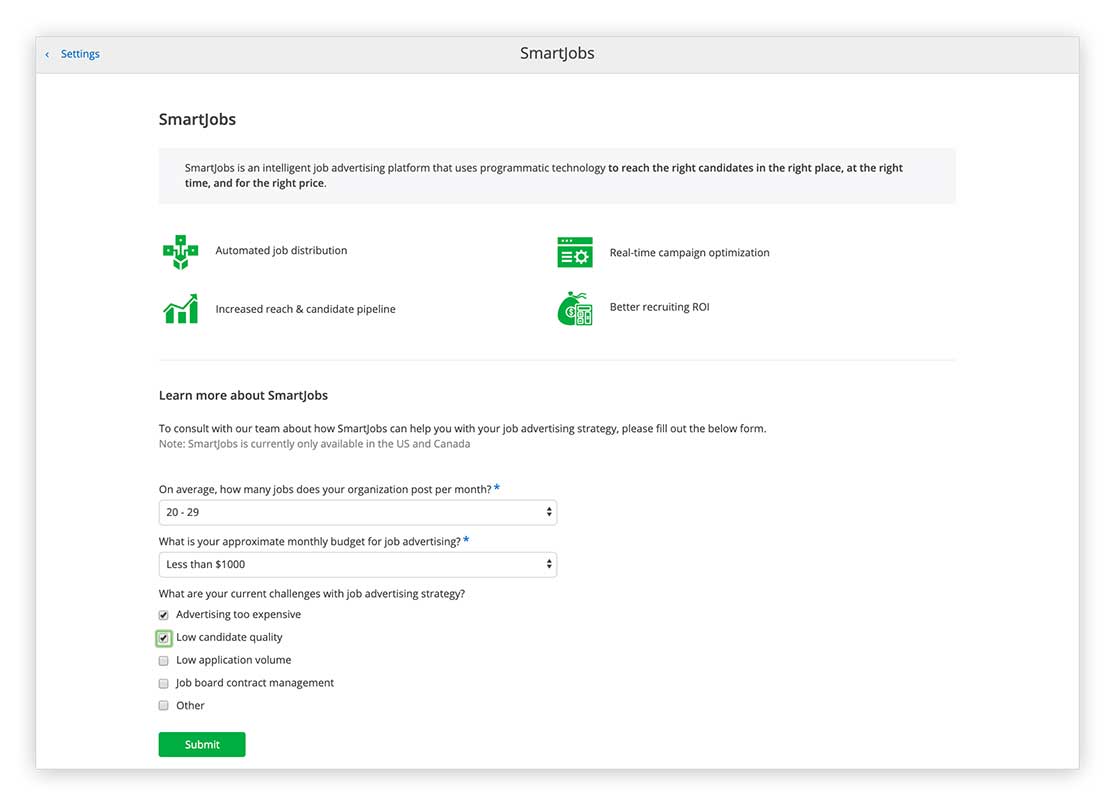Click the arrows on the 20 - 29 select
The width and height of the screenshot is (1116, 807).
[x=548, y=512]
